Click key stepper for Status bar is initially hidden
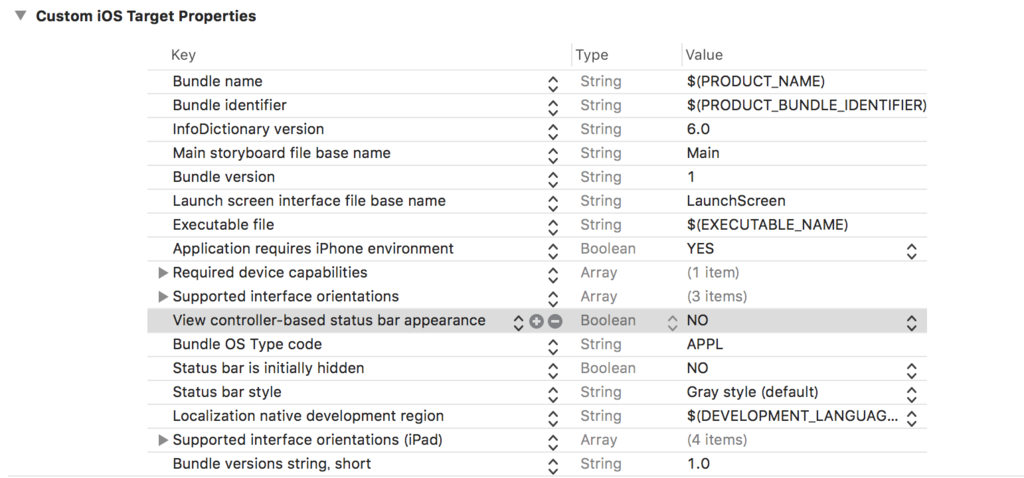Image resolution: width=1024 pixels, height=478 pixels. coord(552,370)
